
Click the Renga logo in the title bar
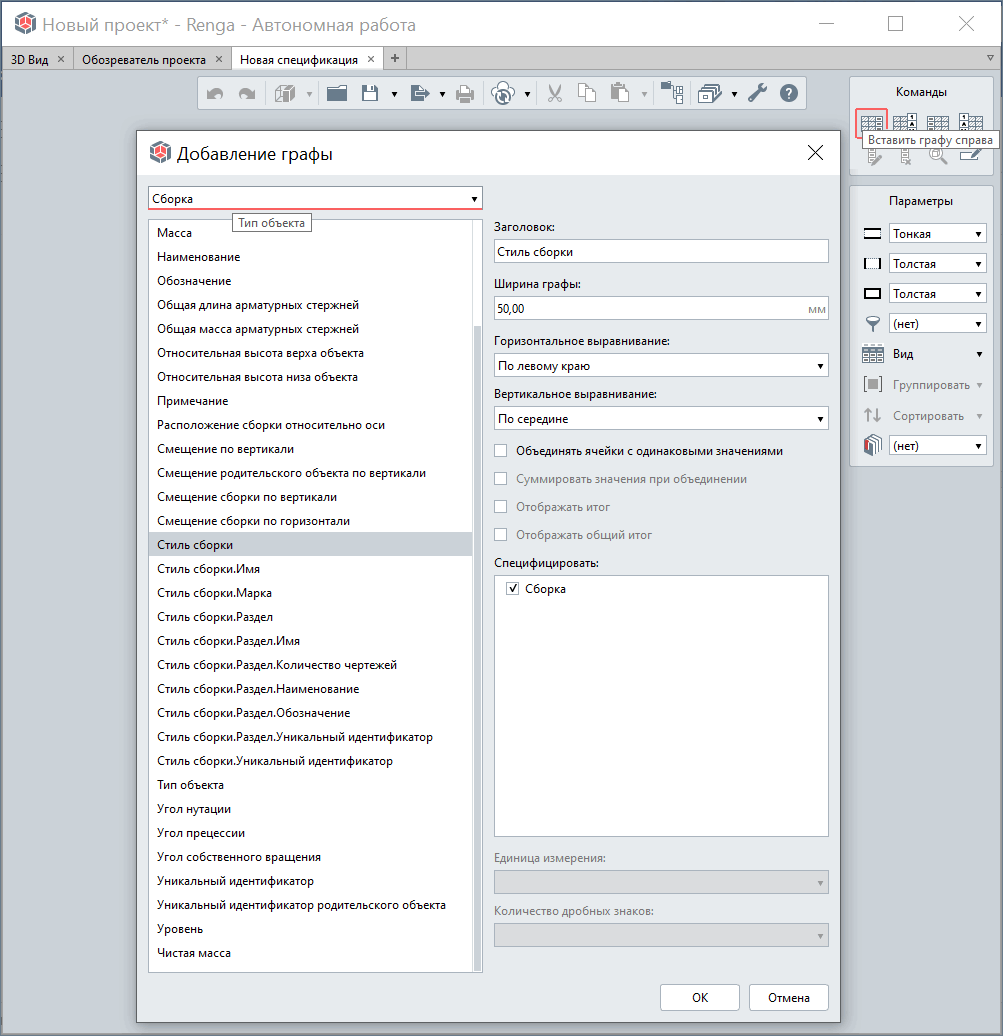click(25, 24)
